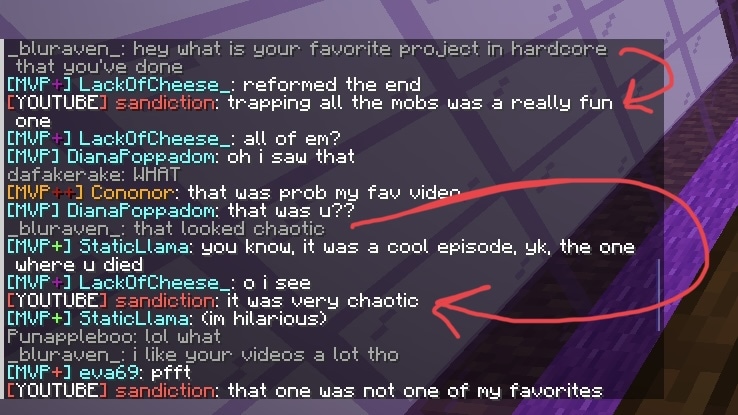Click the dafakerake username
The width and height of the screenshot is (738, 415).
(x=64, y=175)
